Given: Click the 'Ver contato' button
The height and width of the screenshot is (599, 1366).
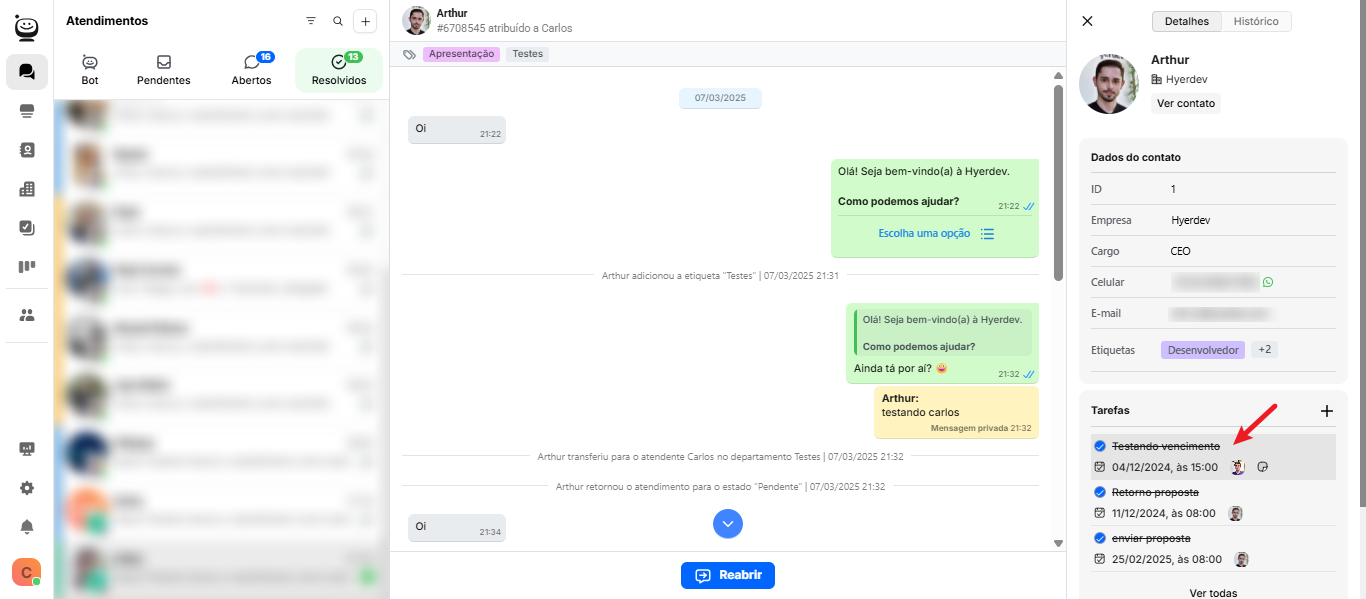Looking at the screenshot, I should click(1185, 103).
